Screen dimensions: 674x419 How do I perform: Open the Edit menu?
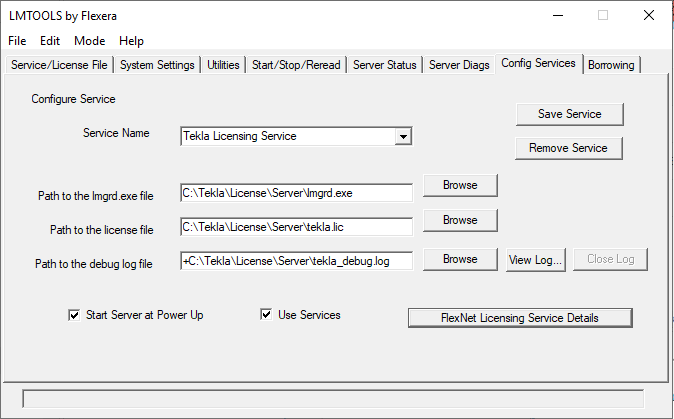pyautogui.click(x=50, y=41)
